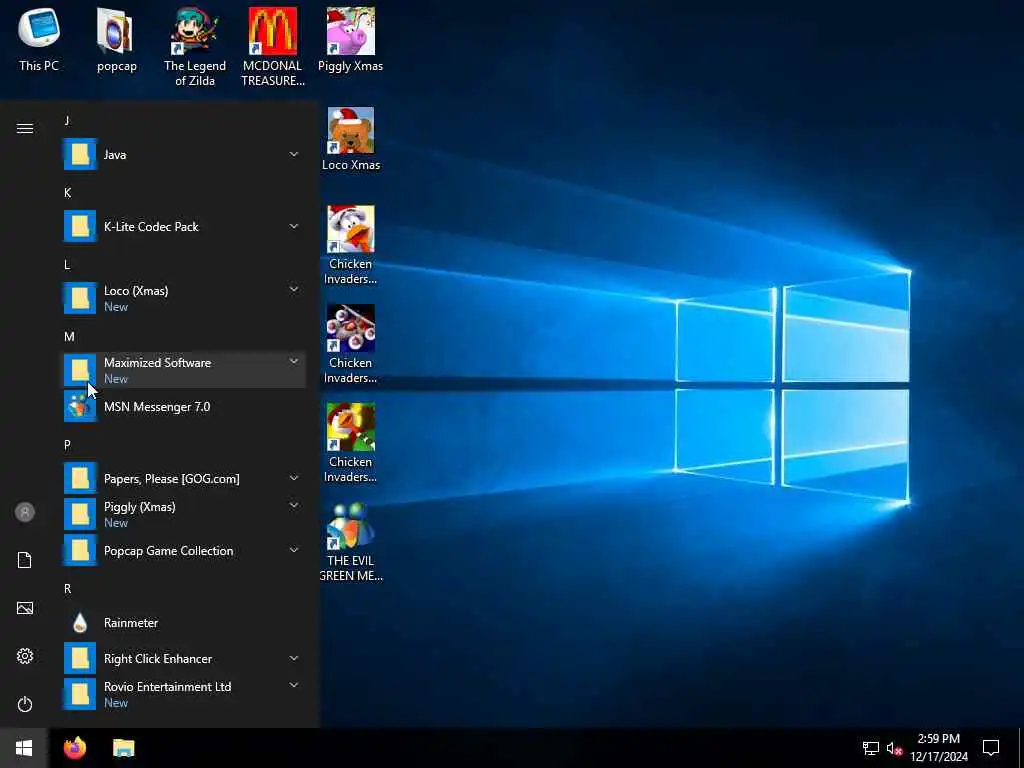Open the taskbar clock showing 2:59 PM
1024x768 pixels.
[x=939, y=748]
